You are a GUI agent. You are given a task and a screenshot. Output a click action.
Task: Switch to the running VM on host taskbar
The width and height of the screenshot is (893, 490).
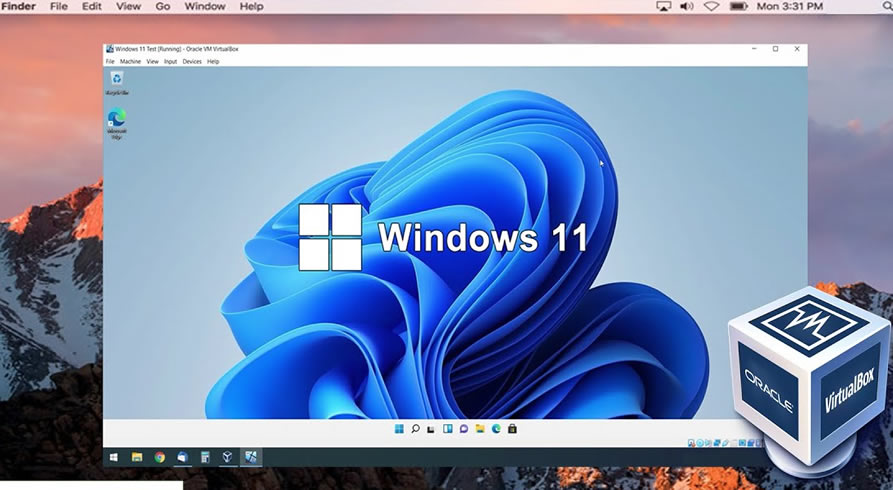[x=251, y=457]
